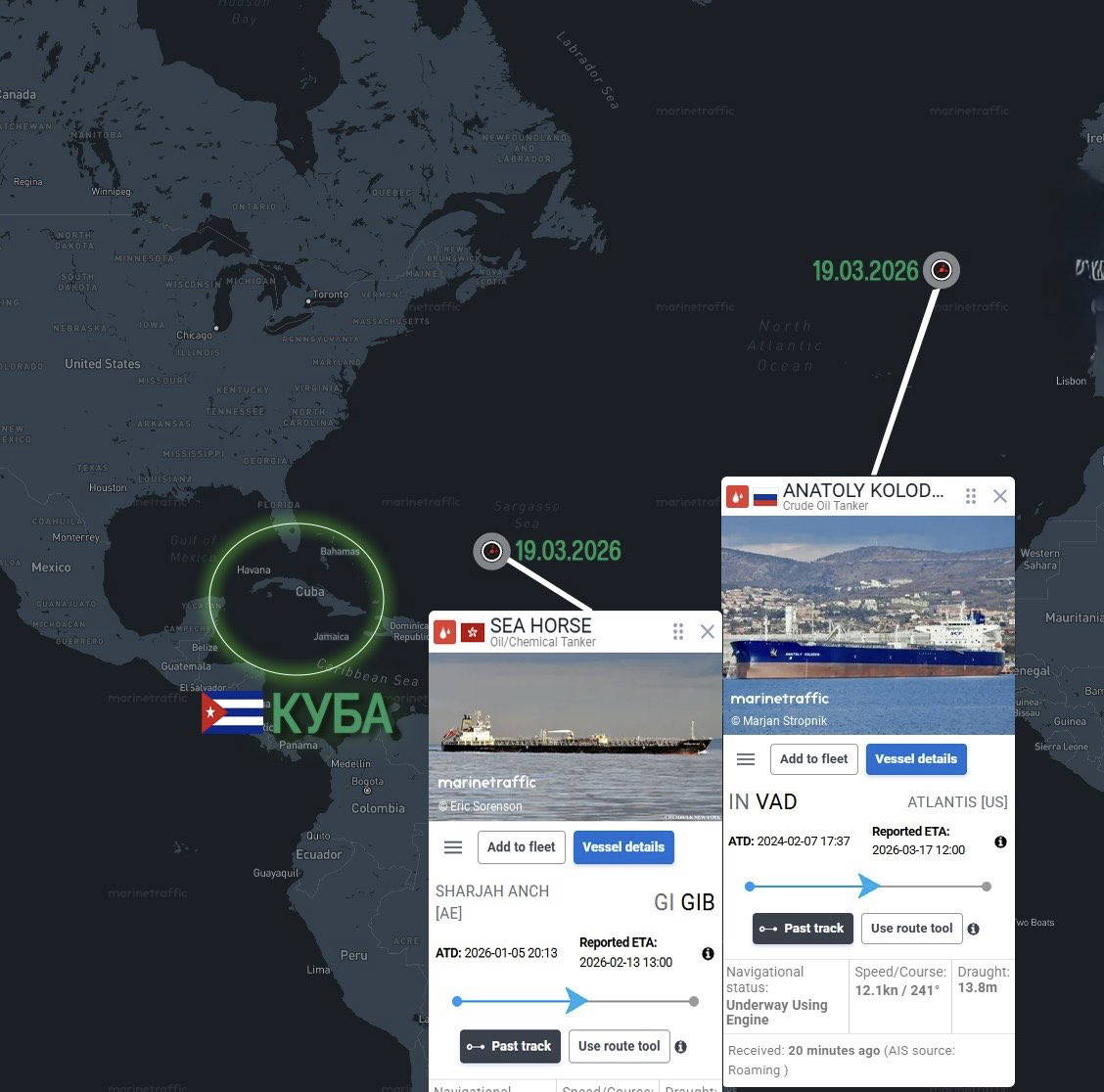1104x1092 pixels.
Task: Click route tool info icon in Anatoly Kolodkin card
Action: 973,929
